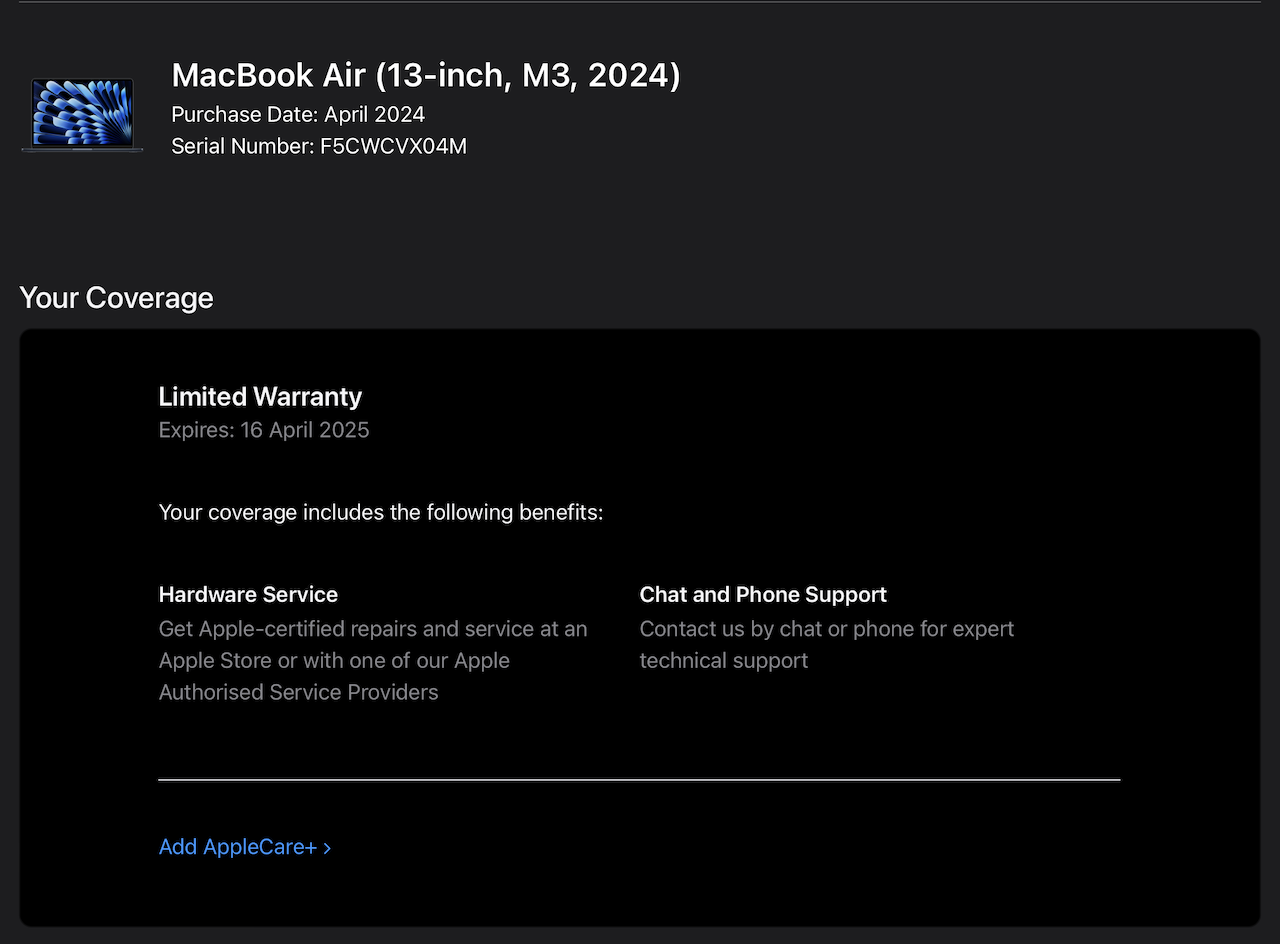Screen dimensions: 1280x944
Task: Click the expert technical support description text
Action: coord(827,644)
